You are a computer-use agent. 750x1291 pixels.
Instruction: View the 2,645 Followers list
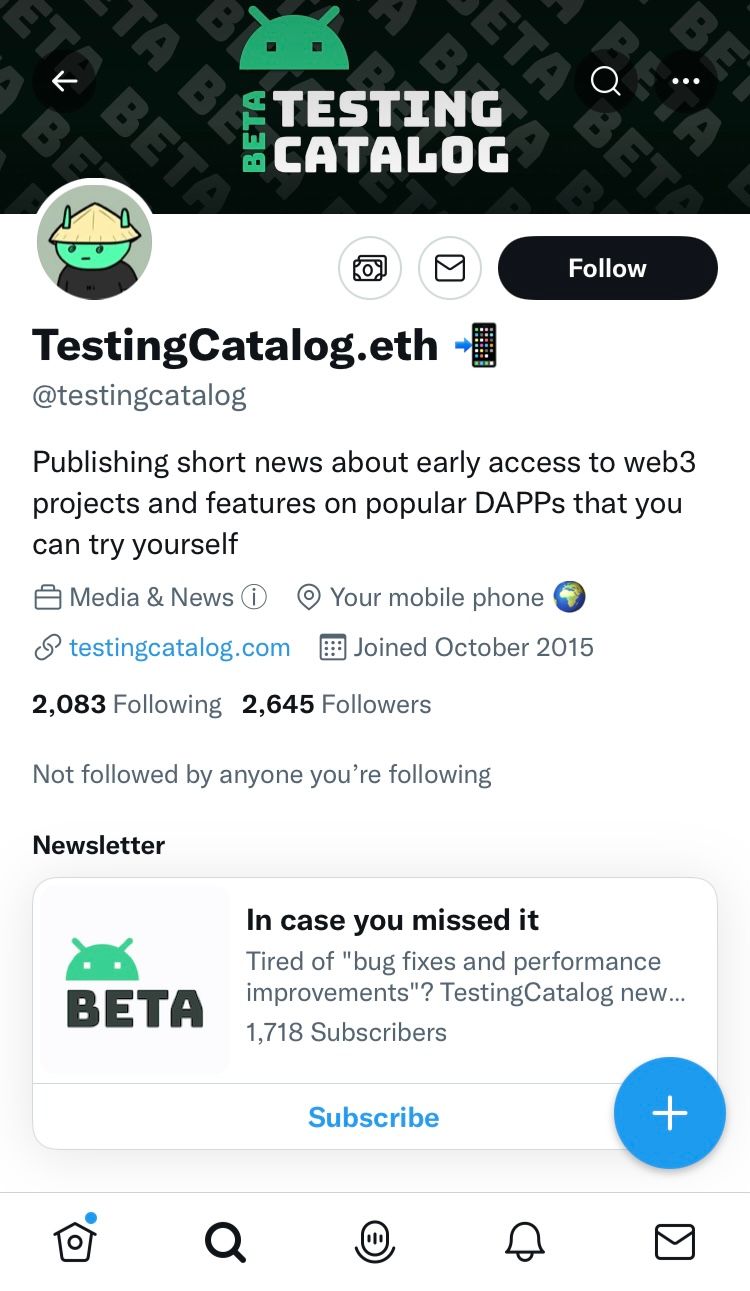click(337, 704)
